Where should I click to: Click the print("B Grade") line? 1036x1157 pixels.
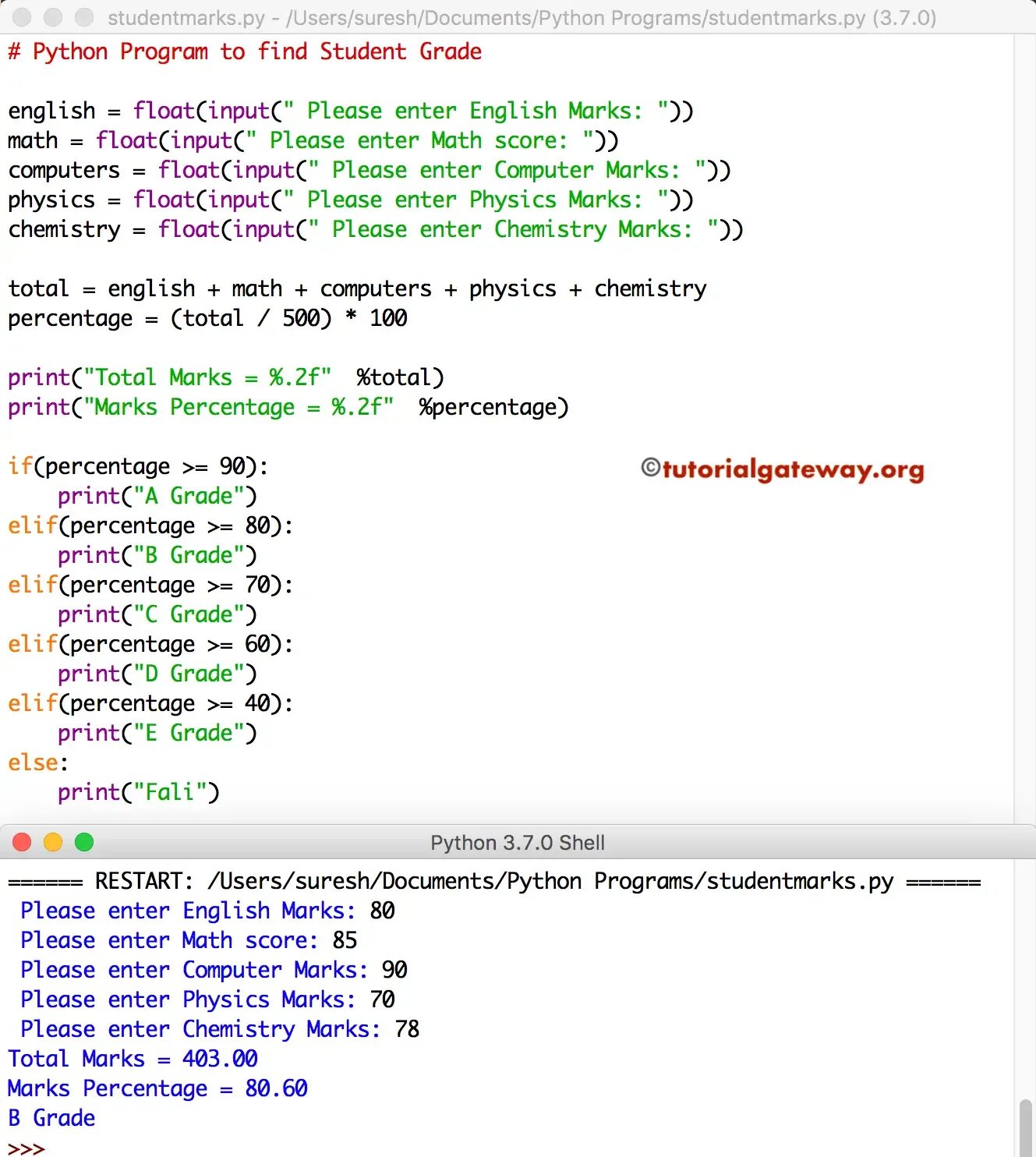pos(157,555)
